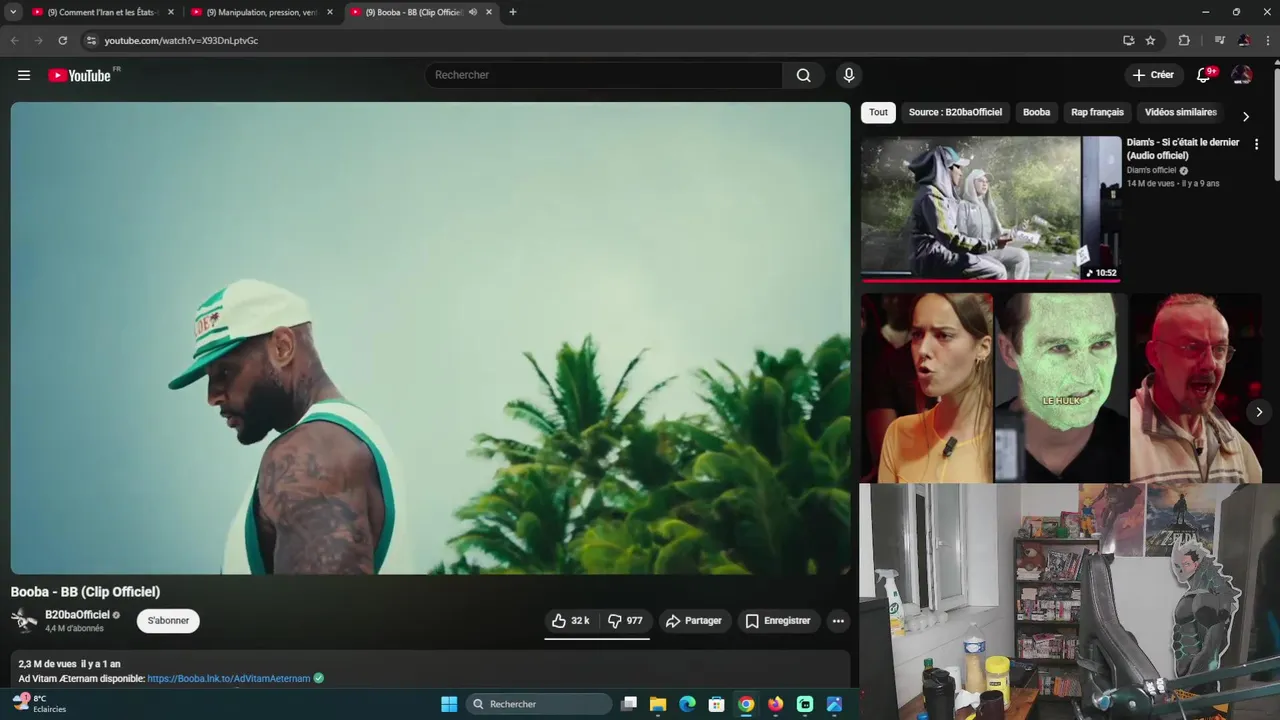Click the Booba video player

click(x=430, y=338)
